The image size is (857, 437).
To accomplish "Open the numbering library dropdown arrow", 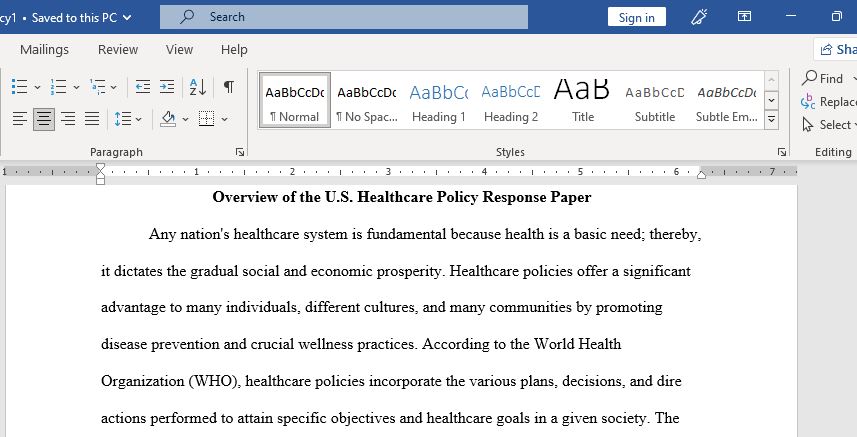I will (x=76, y=87).
